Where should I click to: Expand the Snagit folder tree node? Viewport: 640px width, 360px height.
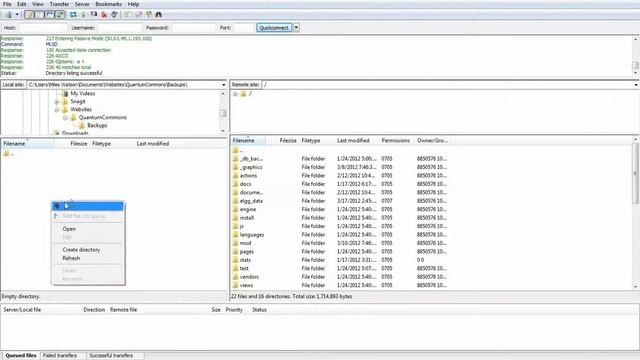pos(57,102)
